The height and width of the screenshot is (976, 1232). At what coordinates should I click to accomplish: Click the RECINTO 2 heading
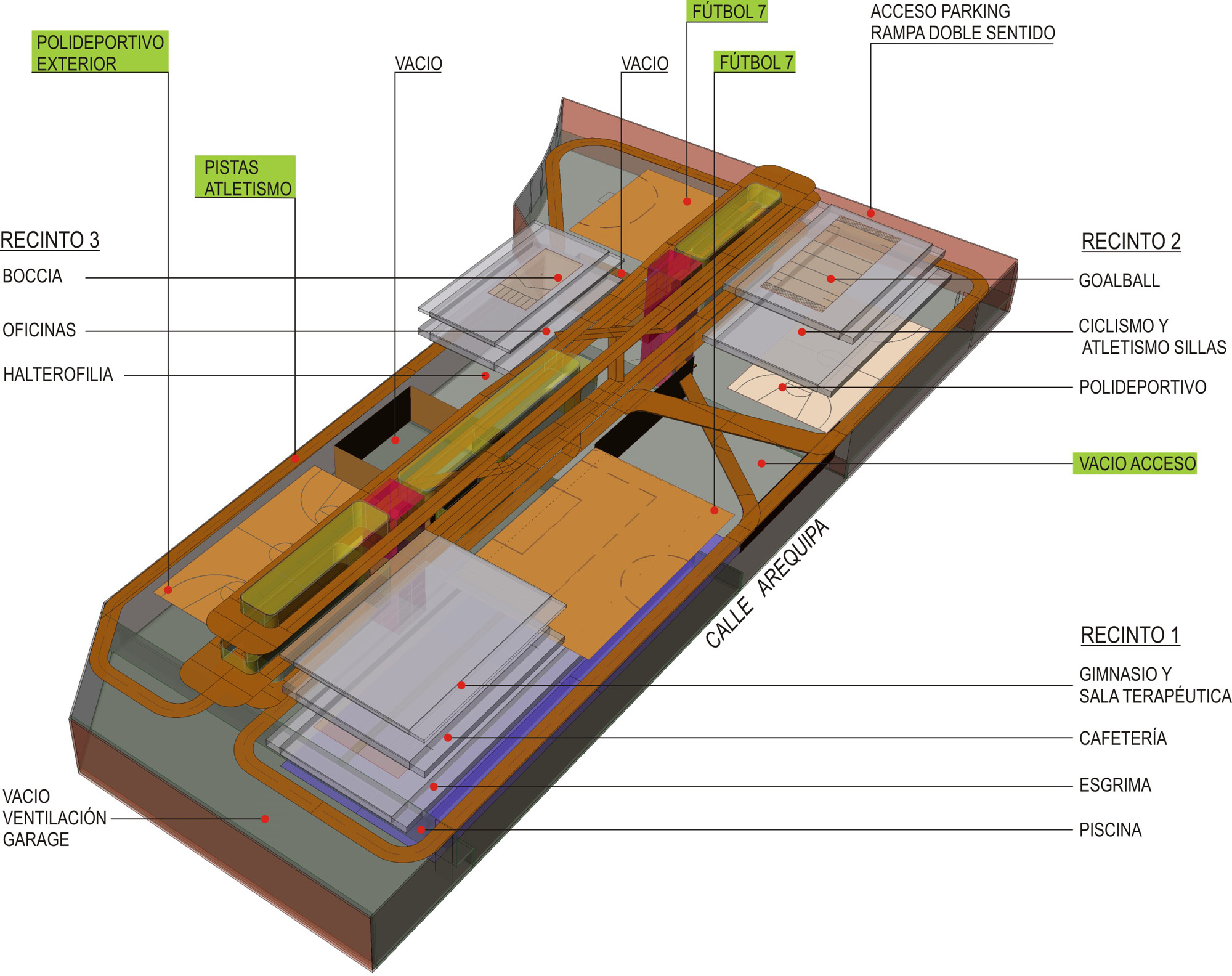[x=1131, y=241]
